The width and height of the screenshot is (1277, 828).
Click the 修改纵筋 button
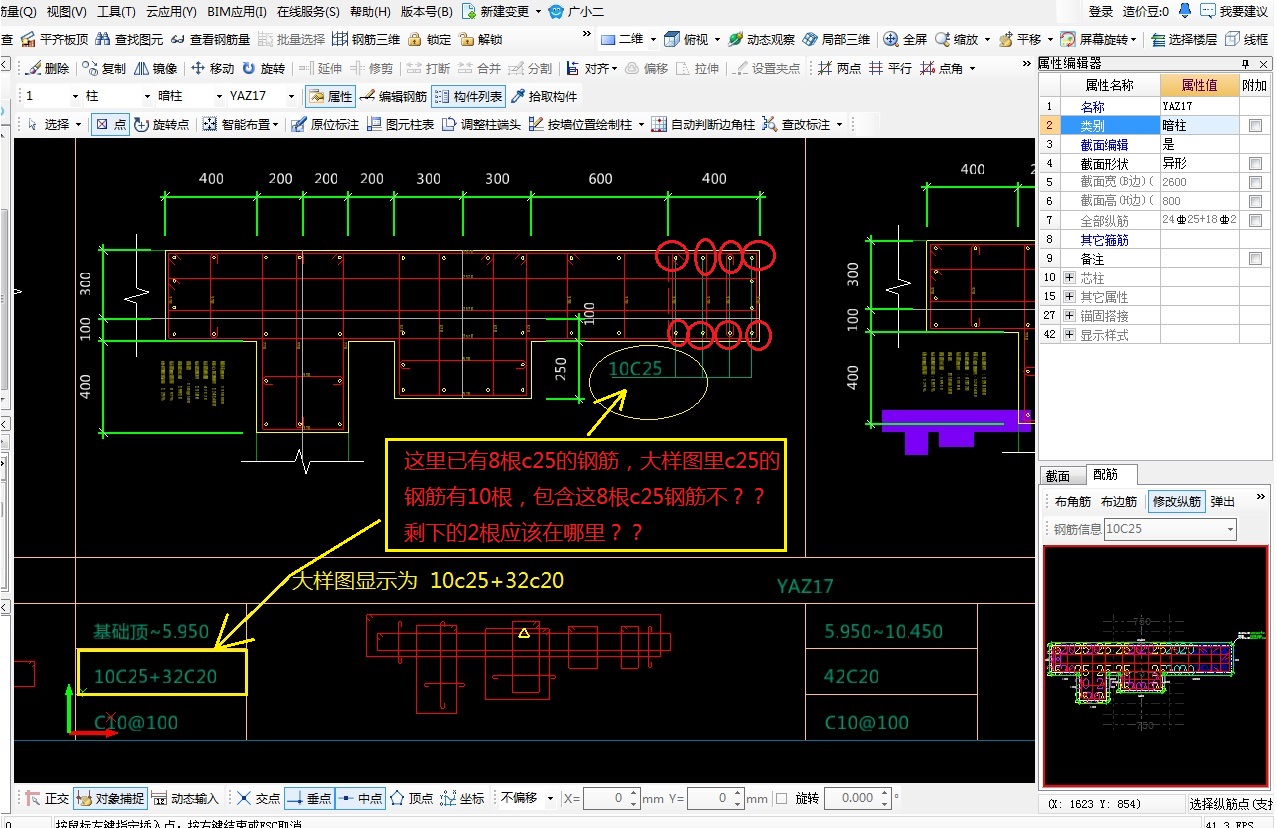[1176, 502]
